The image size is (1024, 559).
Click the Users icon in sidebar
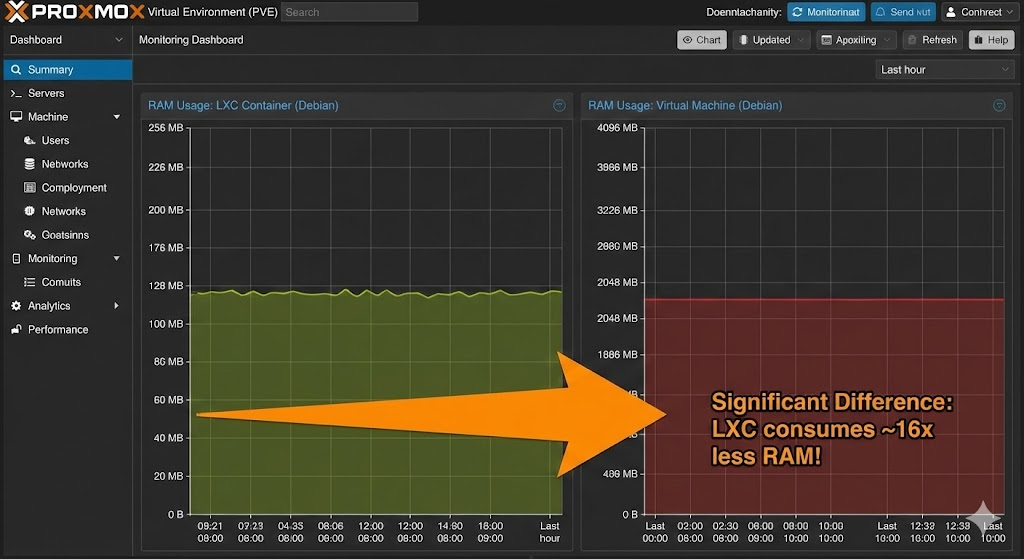[x=30, y=141]
